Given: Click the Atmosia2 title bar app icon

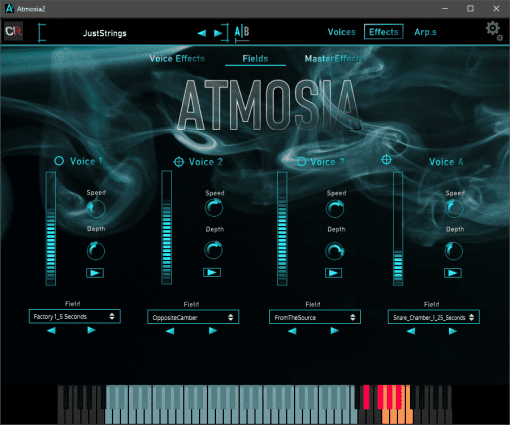Looking at the screenshot, I should (9, 9).
